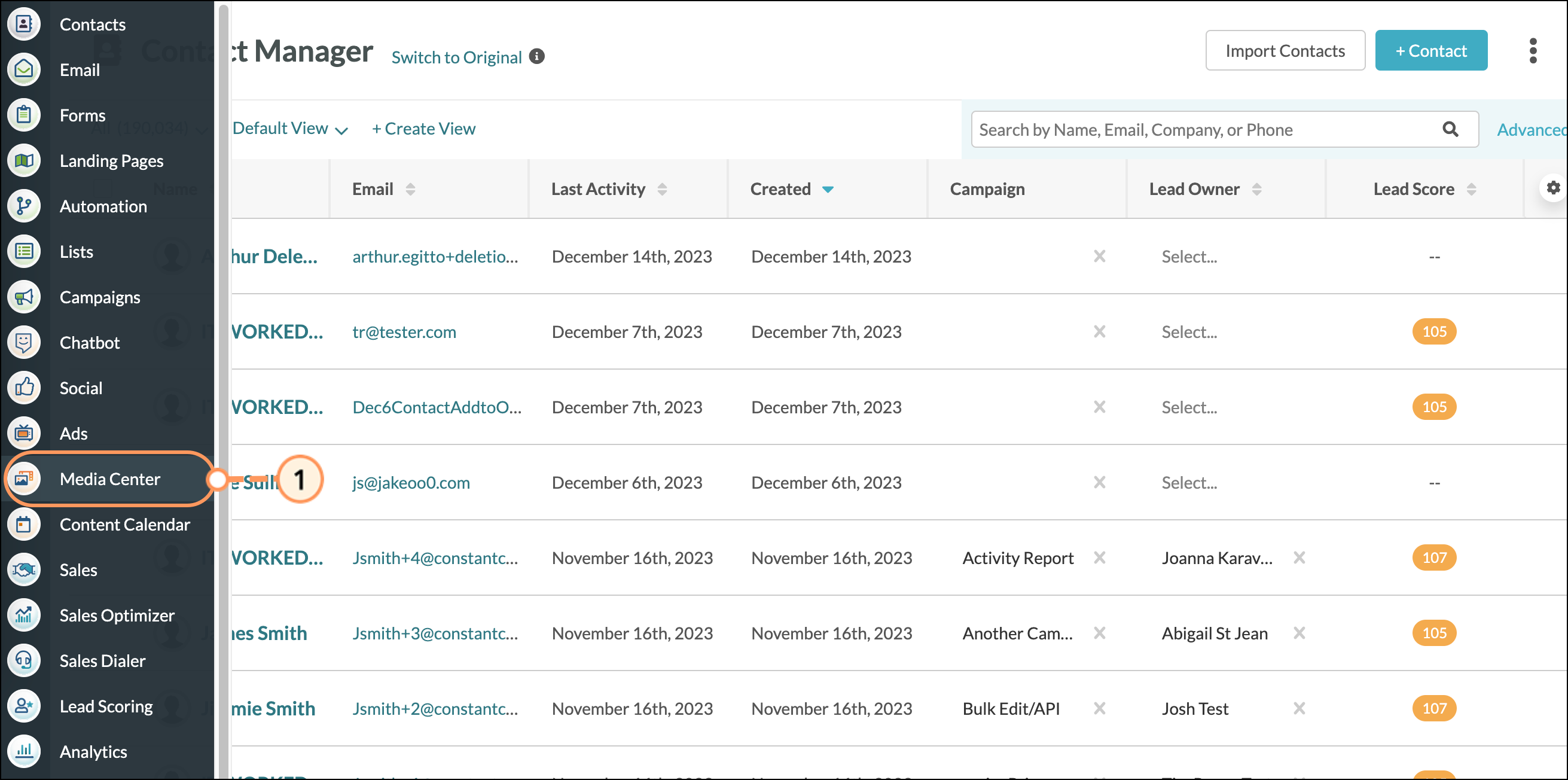Screen dimensions: 1568x780
Task: Open Lead Owner select for tr@tester.com row
Action: tap(1189, 332)
